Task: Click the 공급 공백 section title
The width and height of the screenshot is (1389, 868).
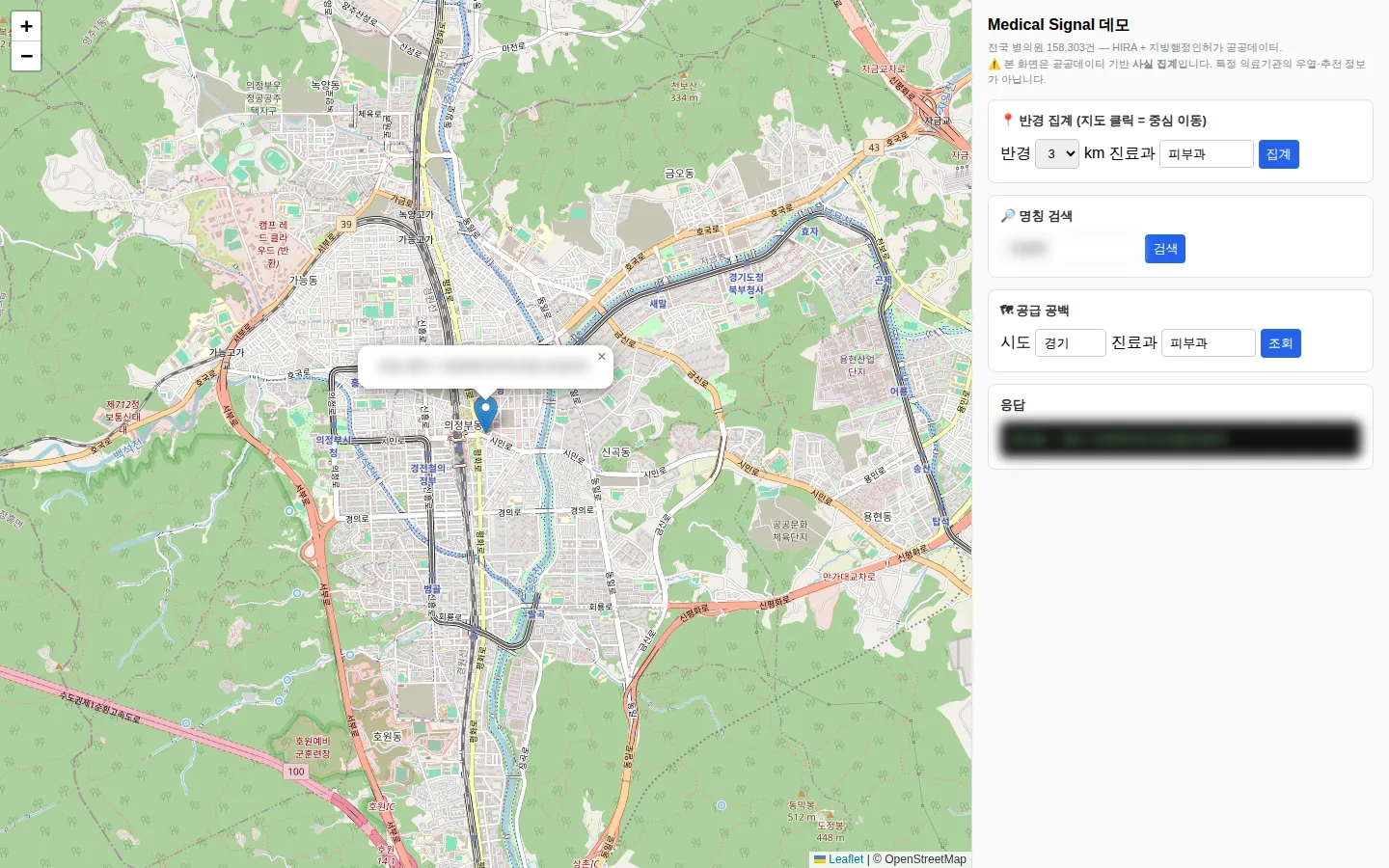Action: click(1035, 311)
